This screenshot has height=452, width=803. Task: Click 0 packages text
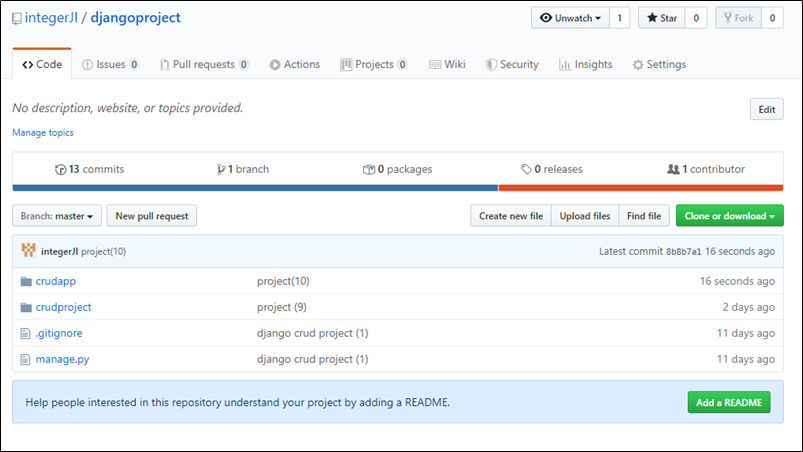tap(405, 169)
